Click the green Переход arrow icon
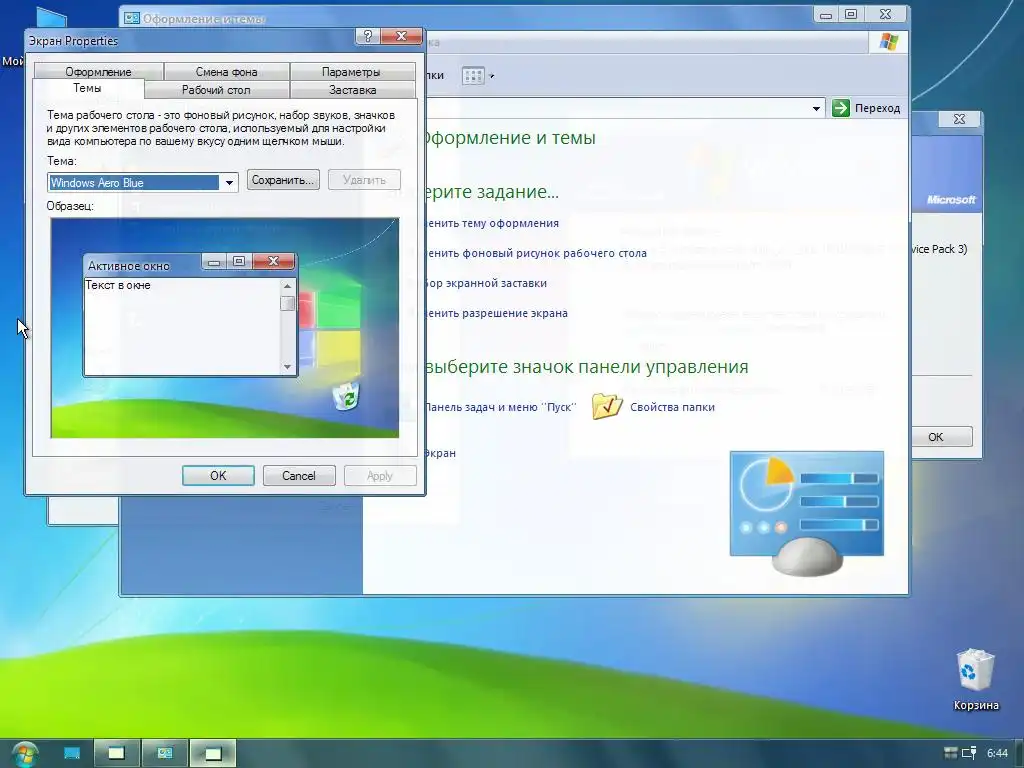This screenshot has width=1024, height=768. pos(841,108)
